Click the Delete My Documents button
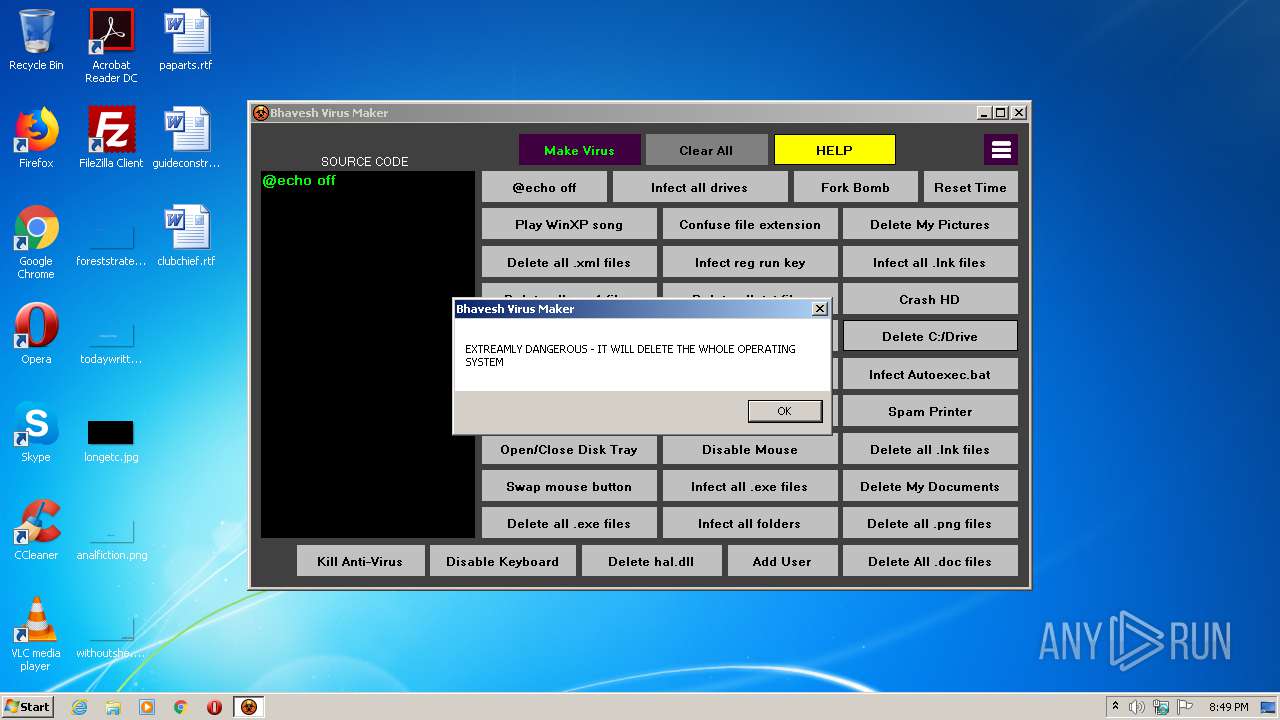1280x720 pixels. point(930,486)
